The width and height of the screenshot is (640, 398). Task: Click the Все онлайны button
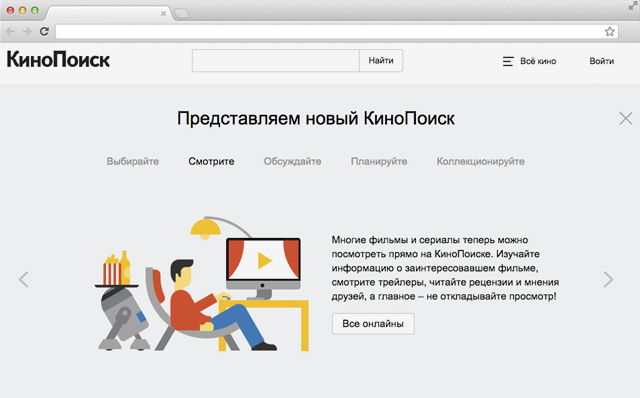[x=373, y=324]
